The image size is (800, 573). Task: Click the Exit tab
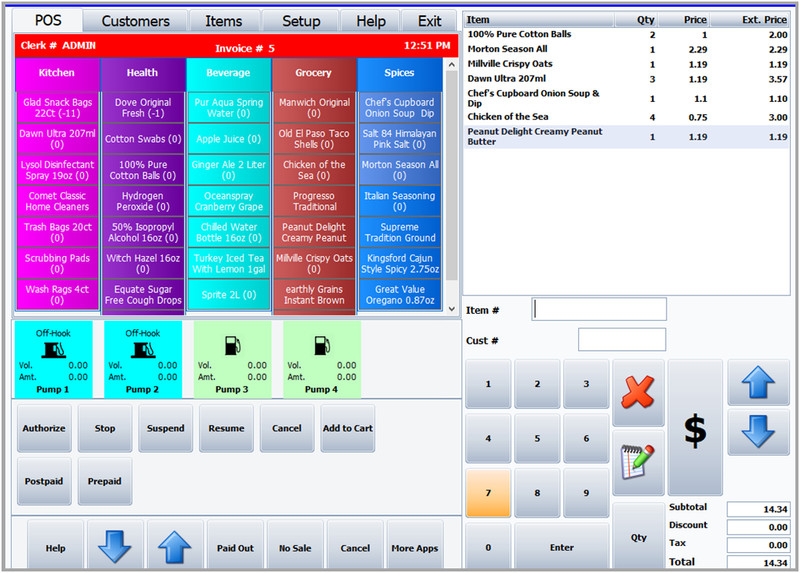pos(430,21)
